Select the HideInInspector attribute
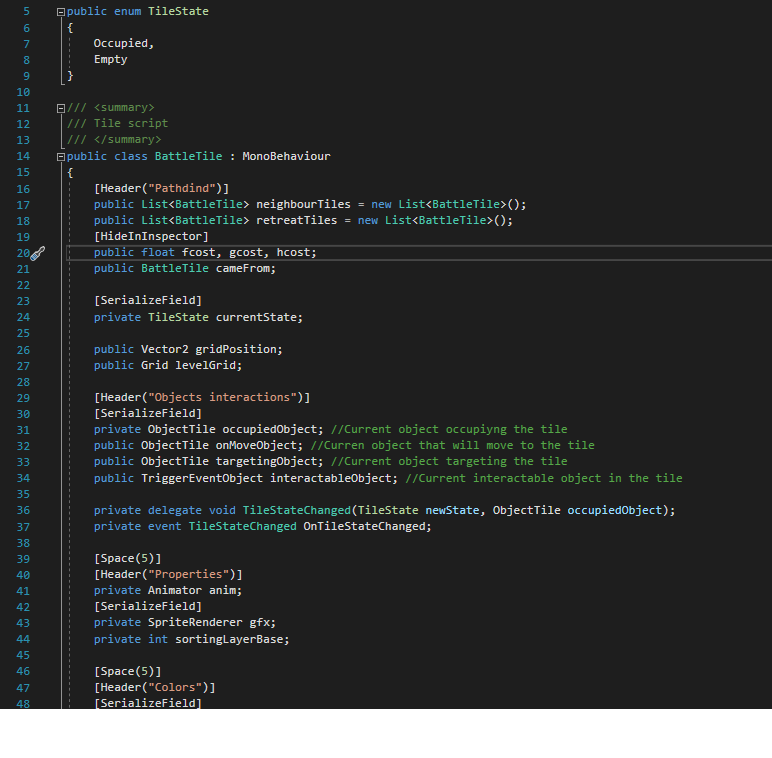The width and height of the screenshot is (772, 758). 151,236
